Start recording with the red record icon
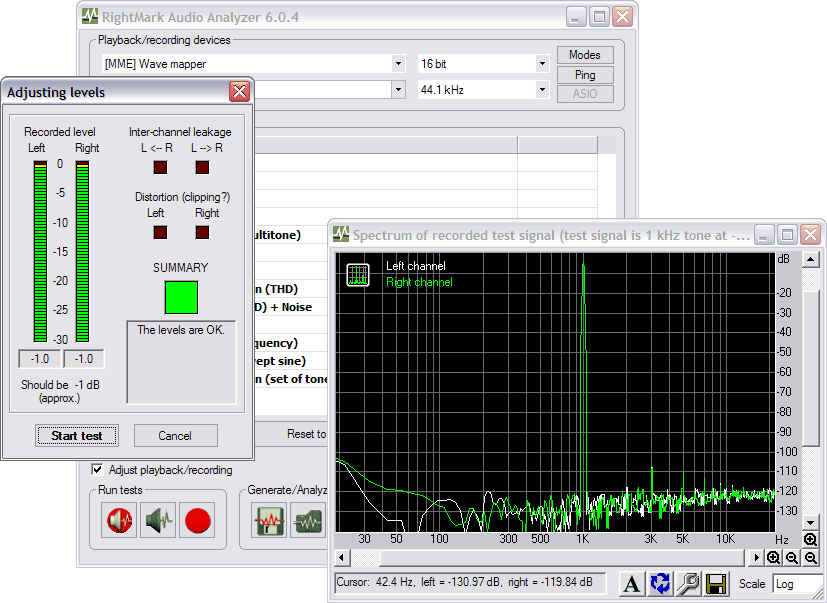 198,520
